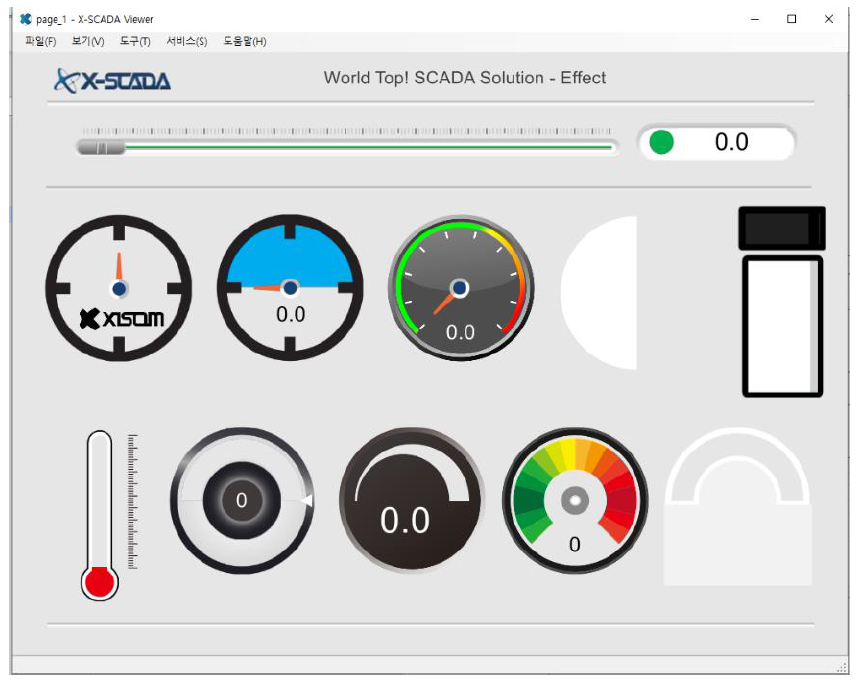Click the black rectangular indicator bar
859x683 pixels.
point(782,228)
